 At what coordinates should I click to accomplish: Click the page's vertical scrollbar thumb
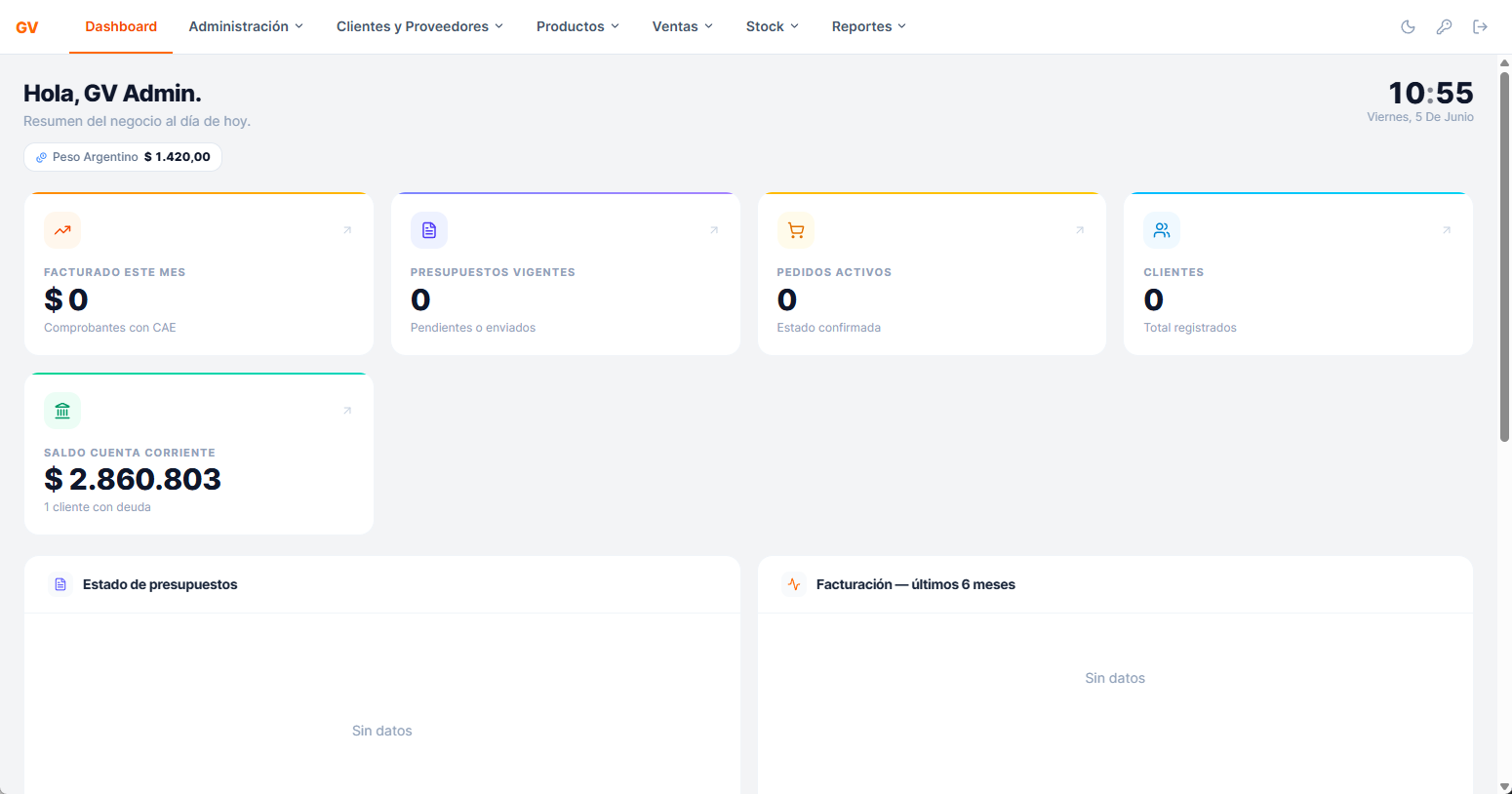point(1504,256)
